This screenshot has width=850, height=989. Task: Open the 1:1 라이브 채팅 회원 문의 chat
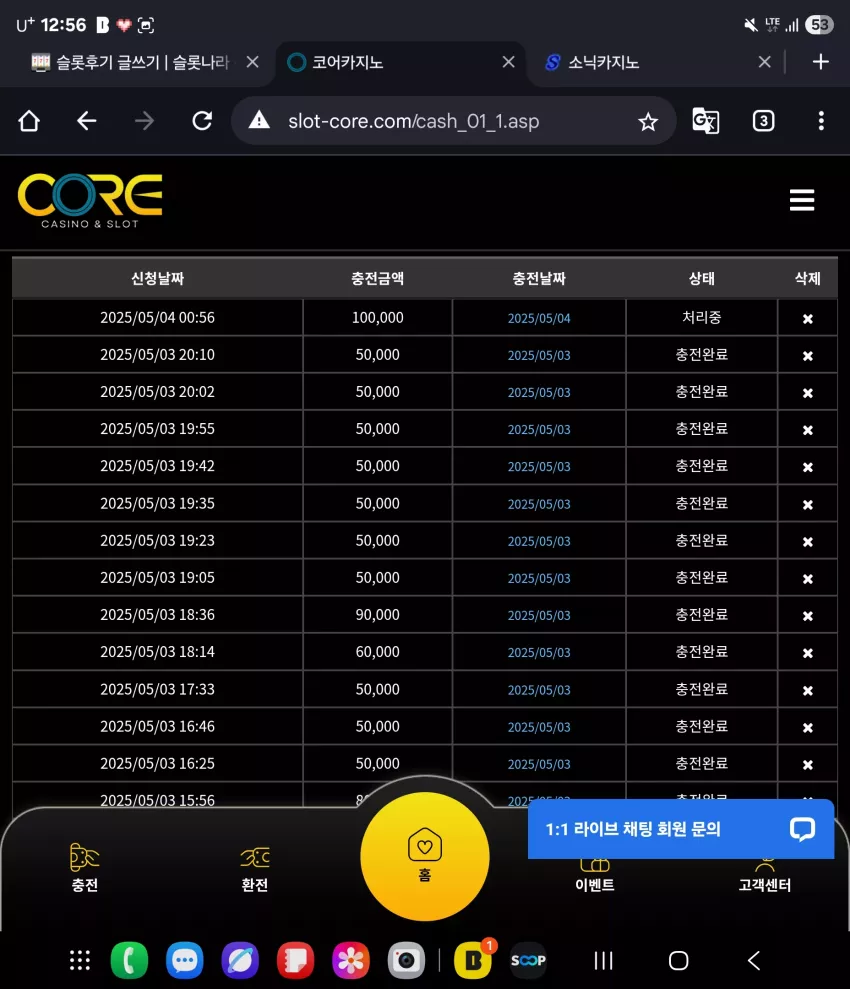[681, 829]
